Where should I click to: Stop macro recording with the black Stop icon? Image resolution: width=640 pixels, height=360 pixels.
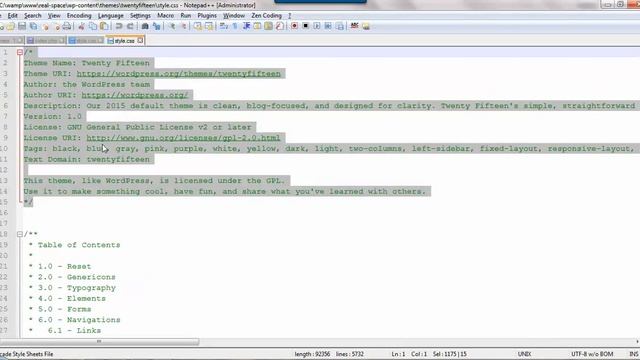point(305,26)
